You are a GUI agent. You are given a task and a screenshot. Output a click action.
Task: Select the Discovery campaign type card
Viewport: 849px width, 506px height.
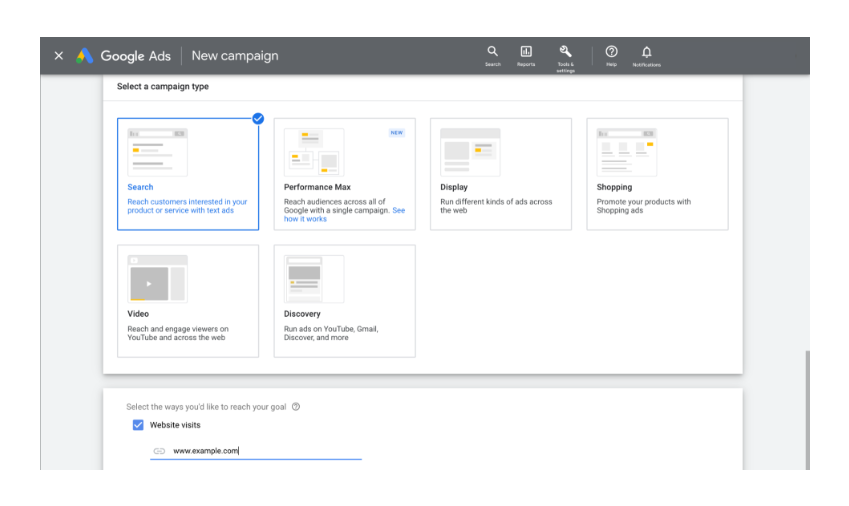pos(344,301)
